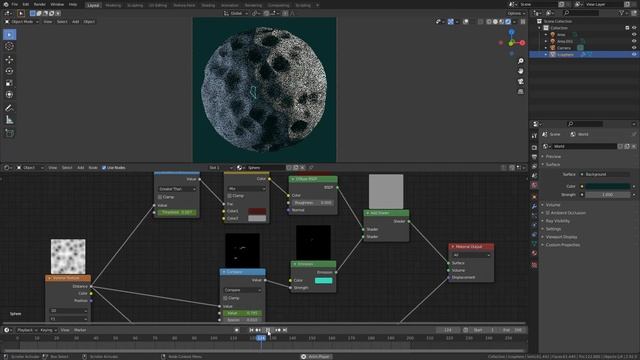Hide the selected Icosphere object in outliner
Screen dimensions: 640x360
tap(634, 54)
